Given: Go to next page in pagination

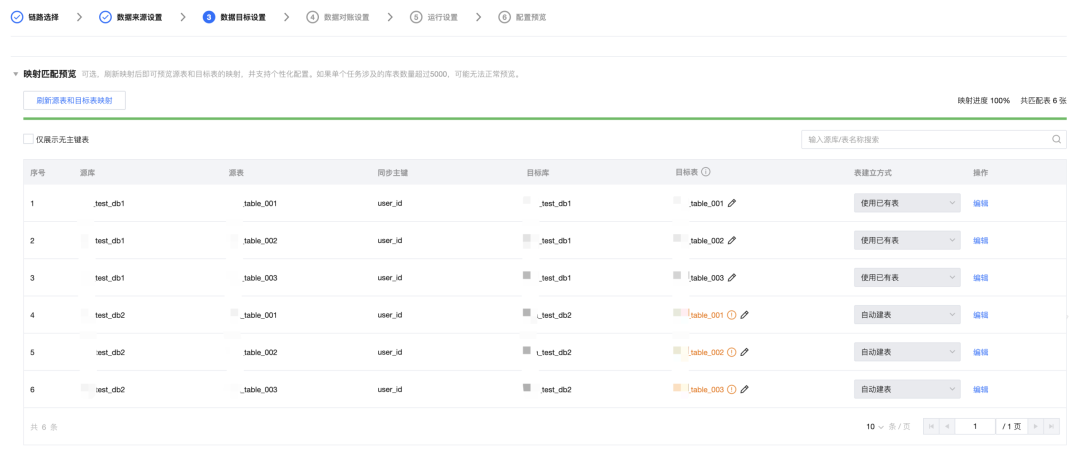Looking at the screenshot, I should point(1035,427).
